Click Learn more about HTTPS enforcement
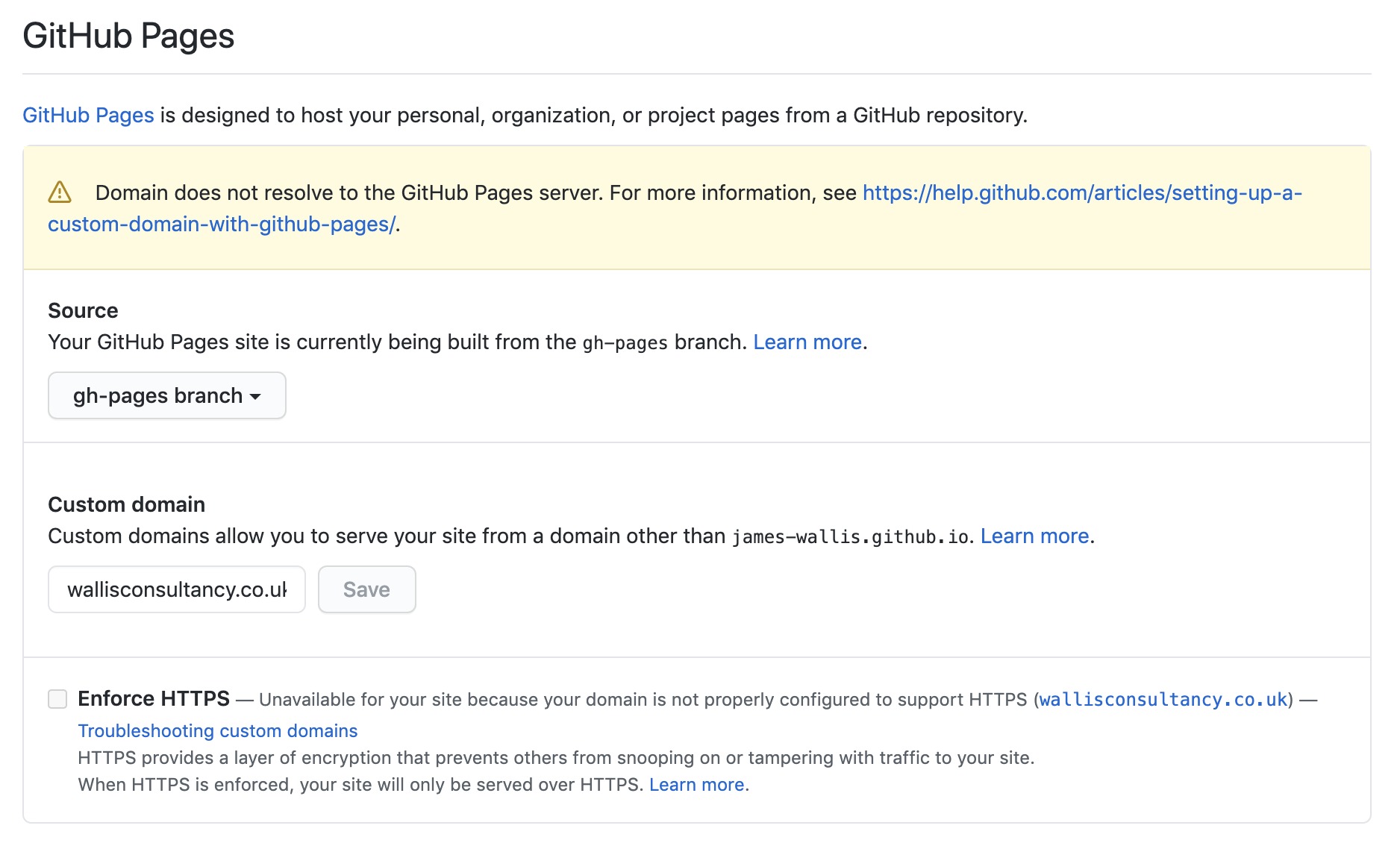 pyautogui.click(x=696, y=784)
